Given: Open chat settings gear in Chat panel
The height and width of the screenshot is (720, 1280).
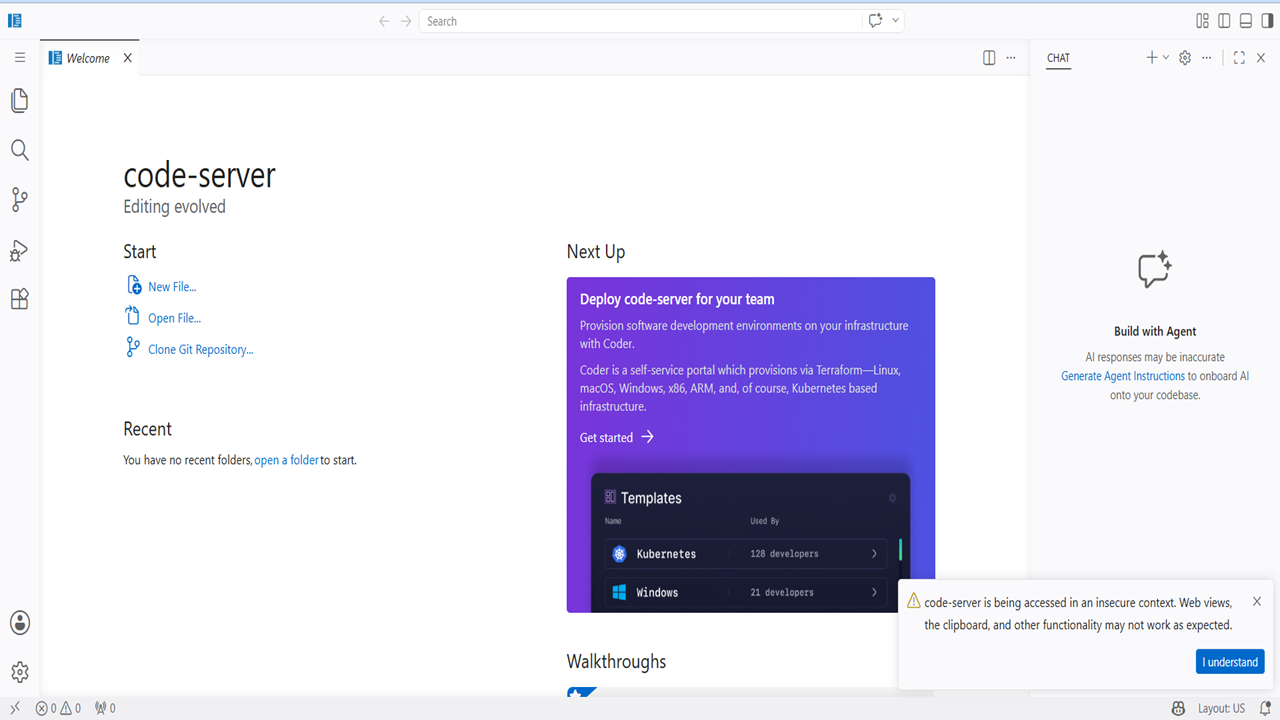Looking at the screenshot, I should (1185, 58).
